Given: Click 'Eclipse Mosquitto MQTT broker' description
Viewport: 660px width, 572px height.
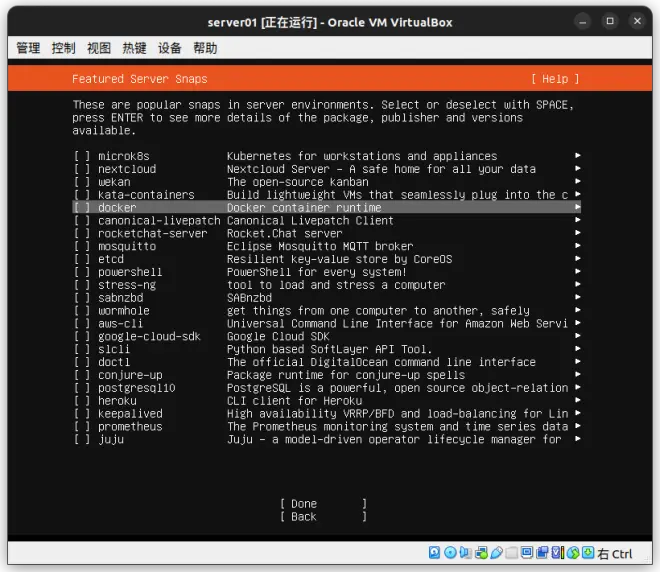Looking at the screenshot, I should pos(320,246).
